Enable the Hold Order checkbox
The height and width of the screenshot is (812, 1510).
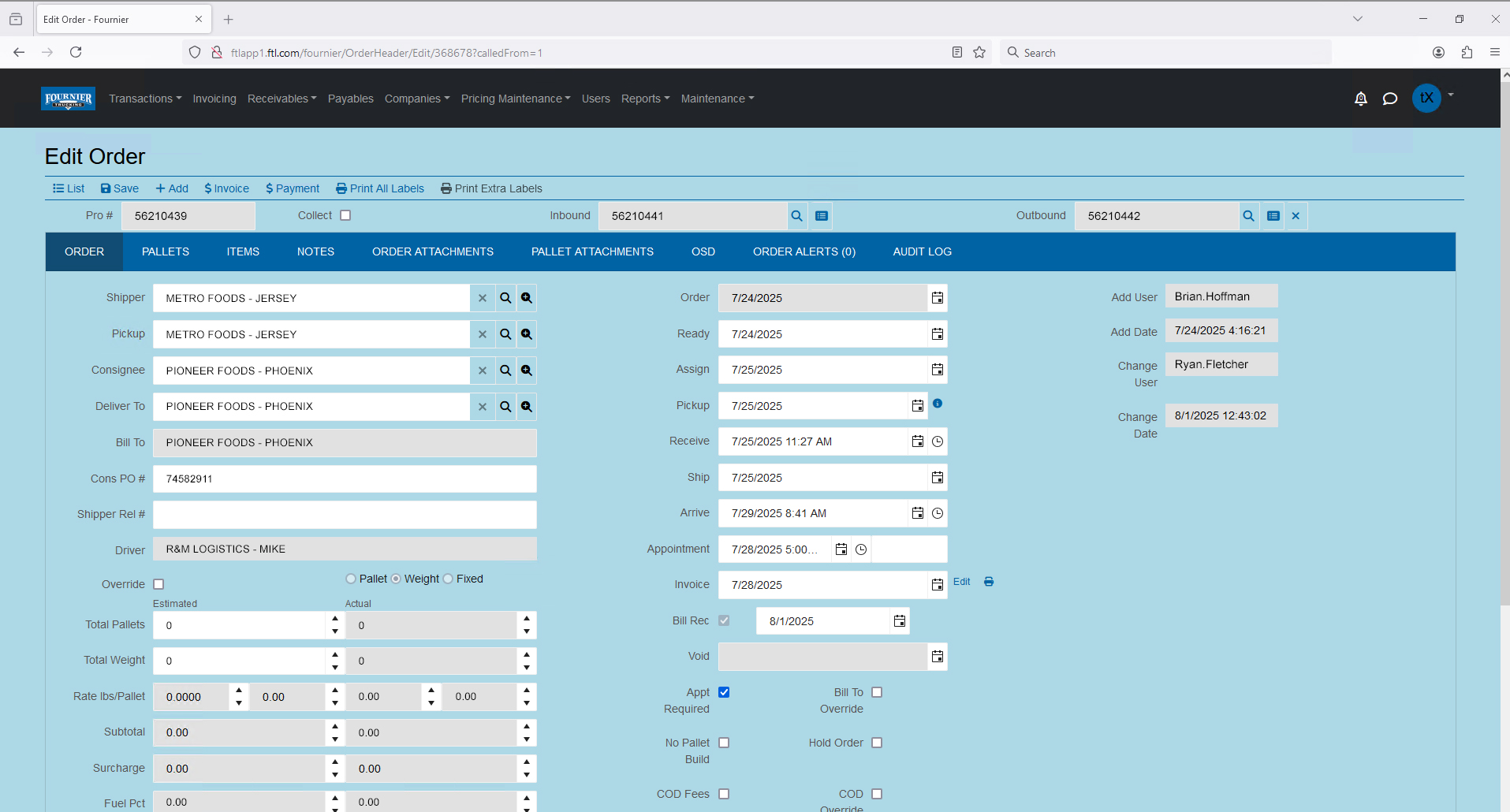point(877,743)
